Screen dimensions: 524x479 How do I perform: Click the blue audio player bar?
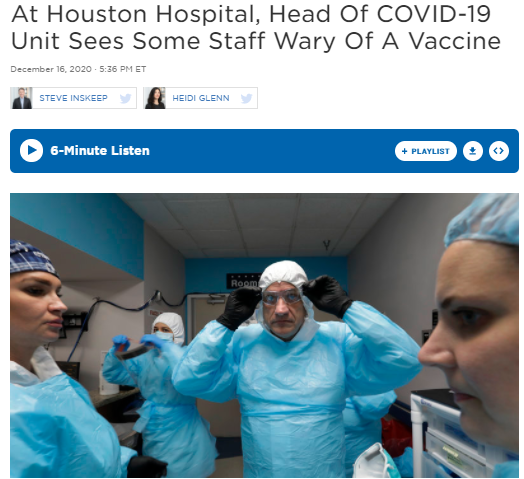coord(264,151)
